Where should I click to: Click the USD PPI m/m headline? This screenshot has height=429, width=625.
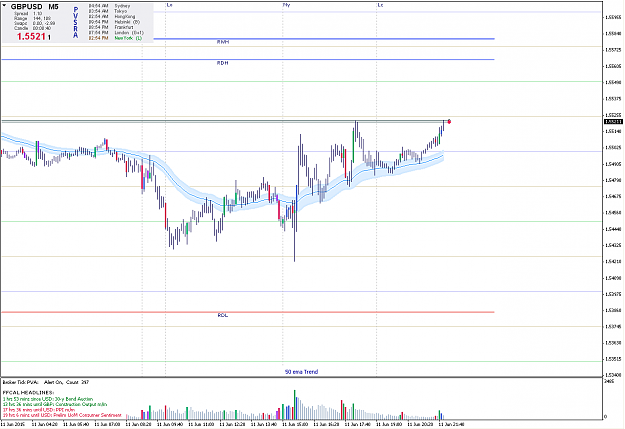[38, 409]
